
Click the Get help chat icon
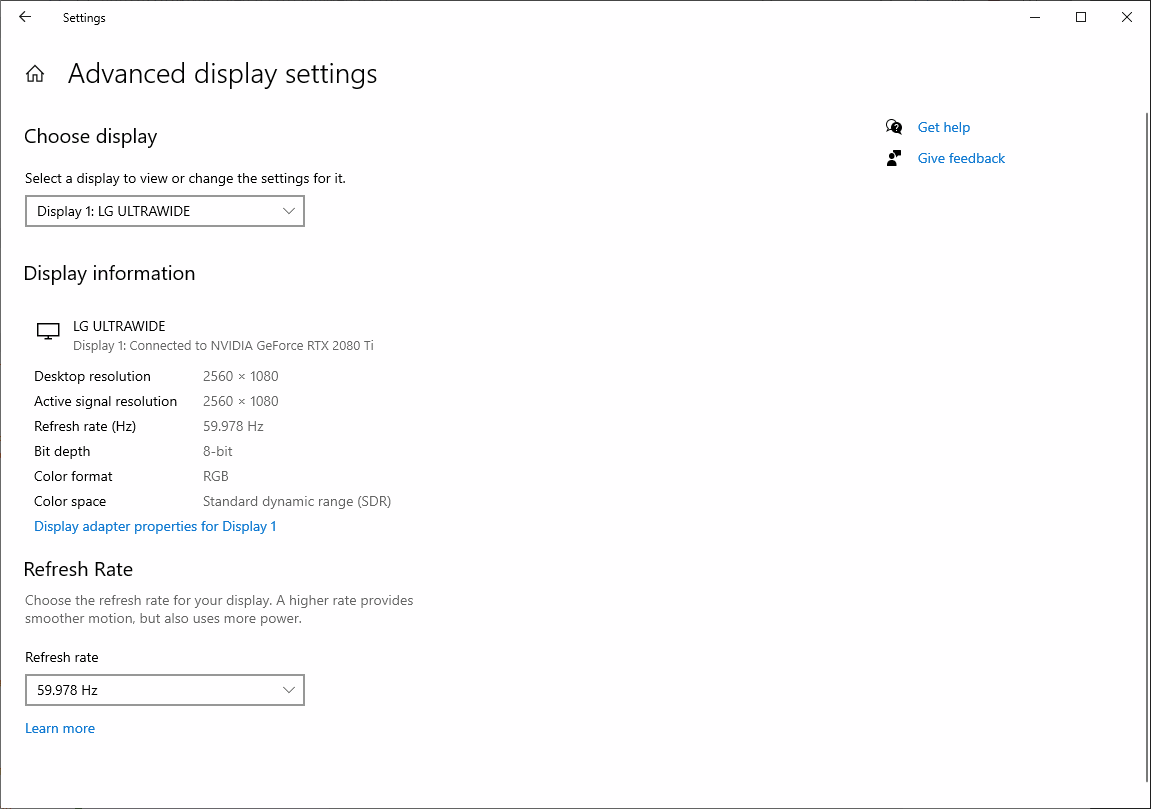tap(894, 127)
